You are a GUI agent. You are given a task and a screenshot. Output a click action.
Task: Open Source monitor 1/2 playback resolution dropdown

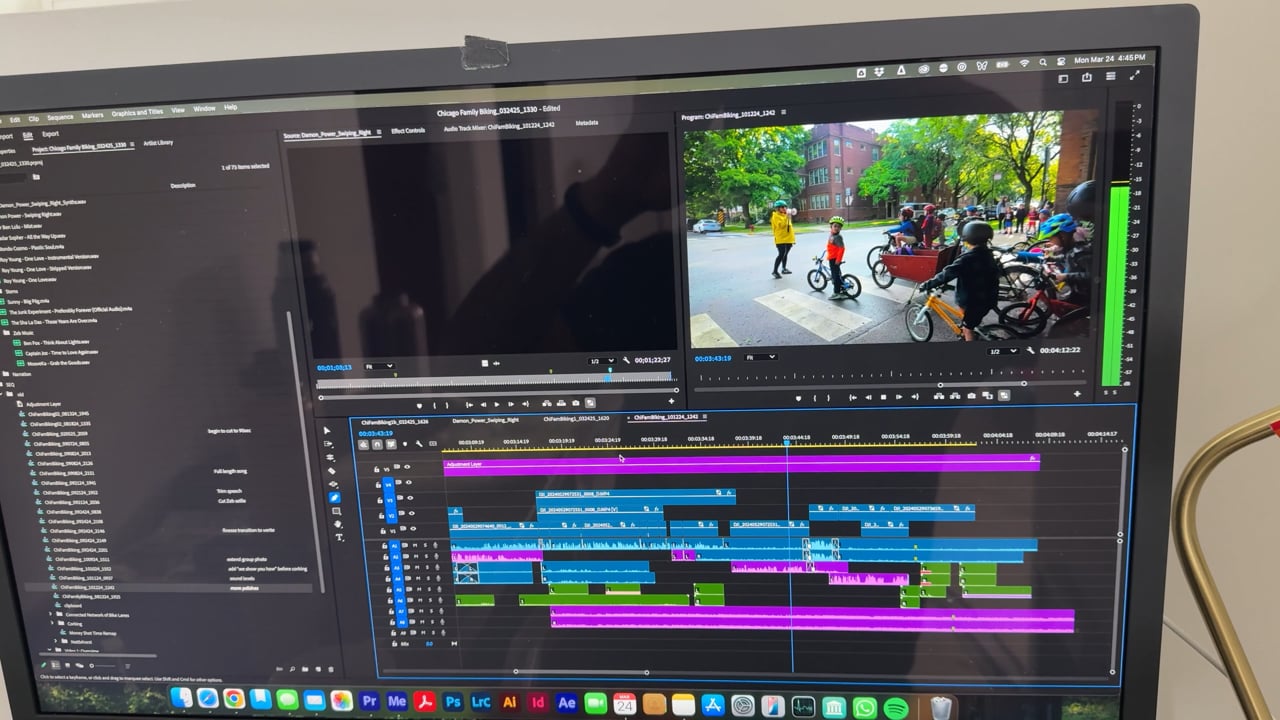601,360
